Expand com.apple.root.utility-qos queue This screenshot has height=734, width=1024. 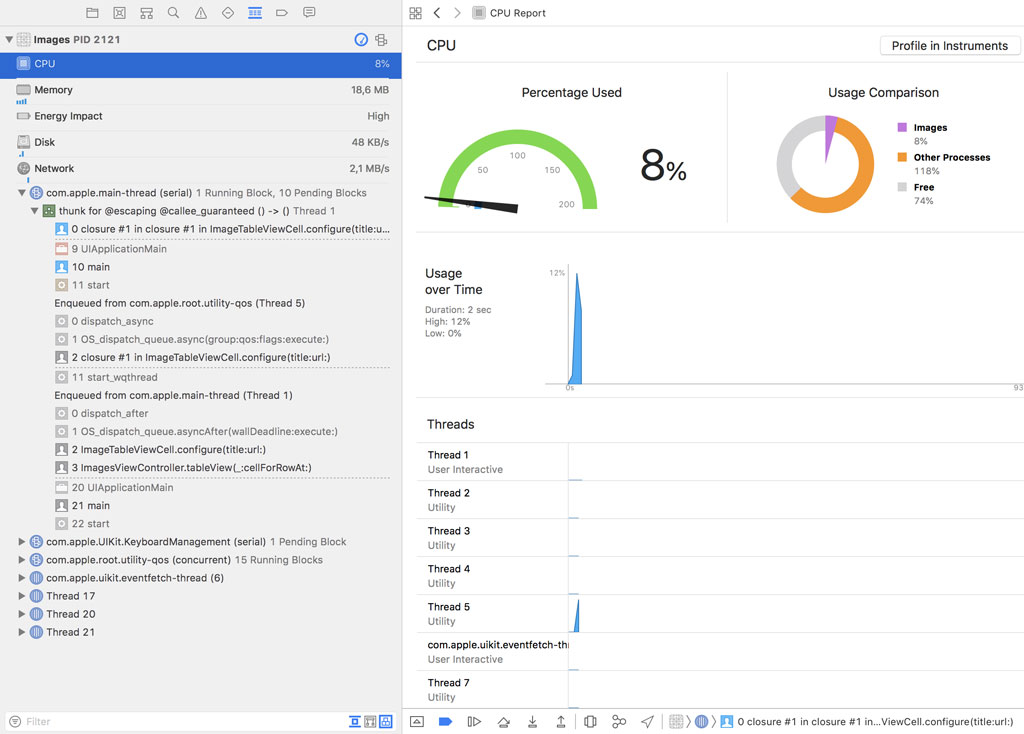coord(22,560)
